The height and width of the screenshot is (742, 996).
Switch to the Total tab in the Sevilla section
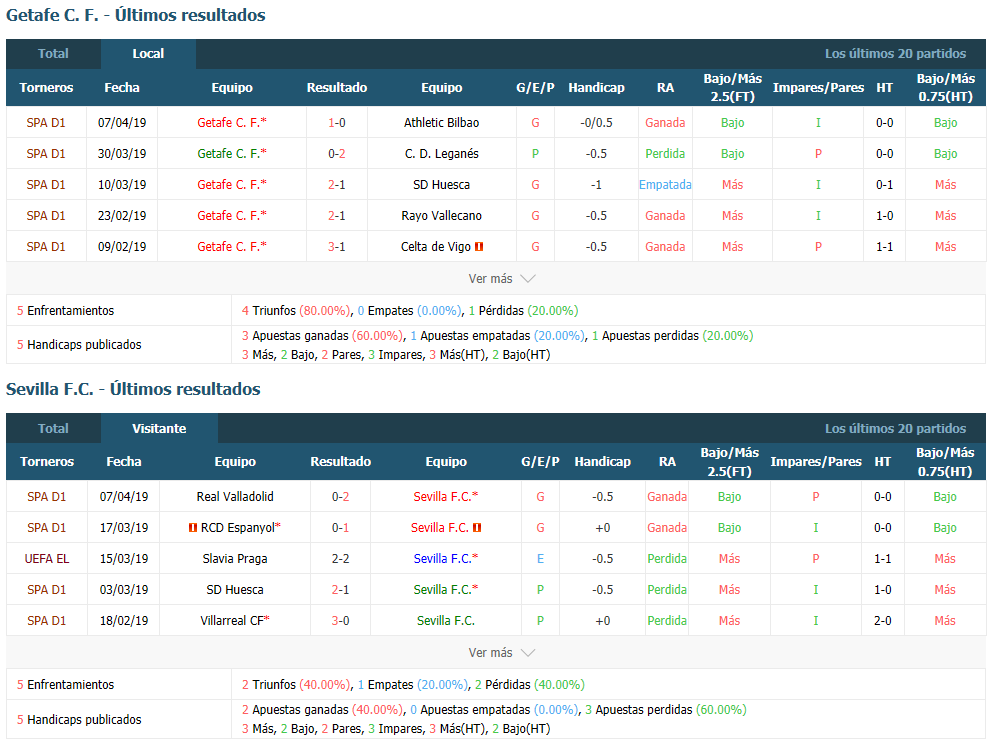click(x=53, y=428)
